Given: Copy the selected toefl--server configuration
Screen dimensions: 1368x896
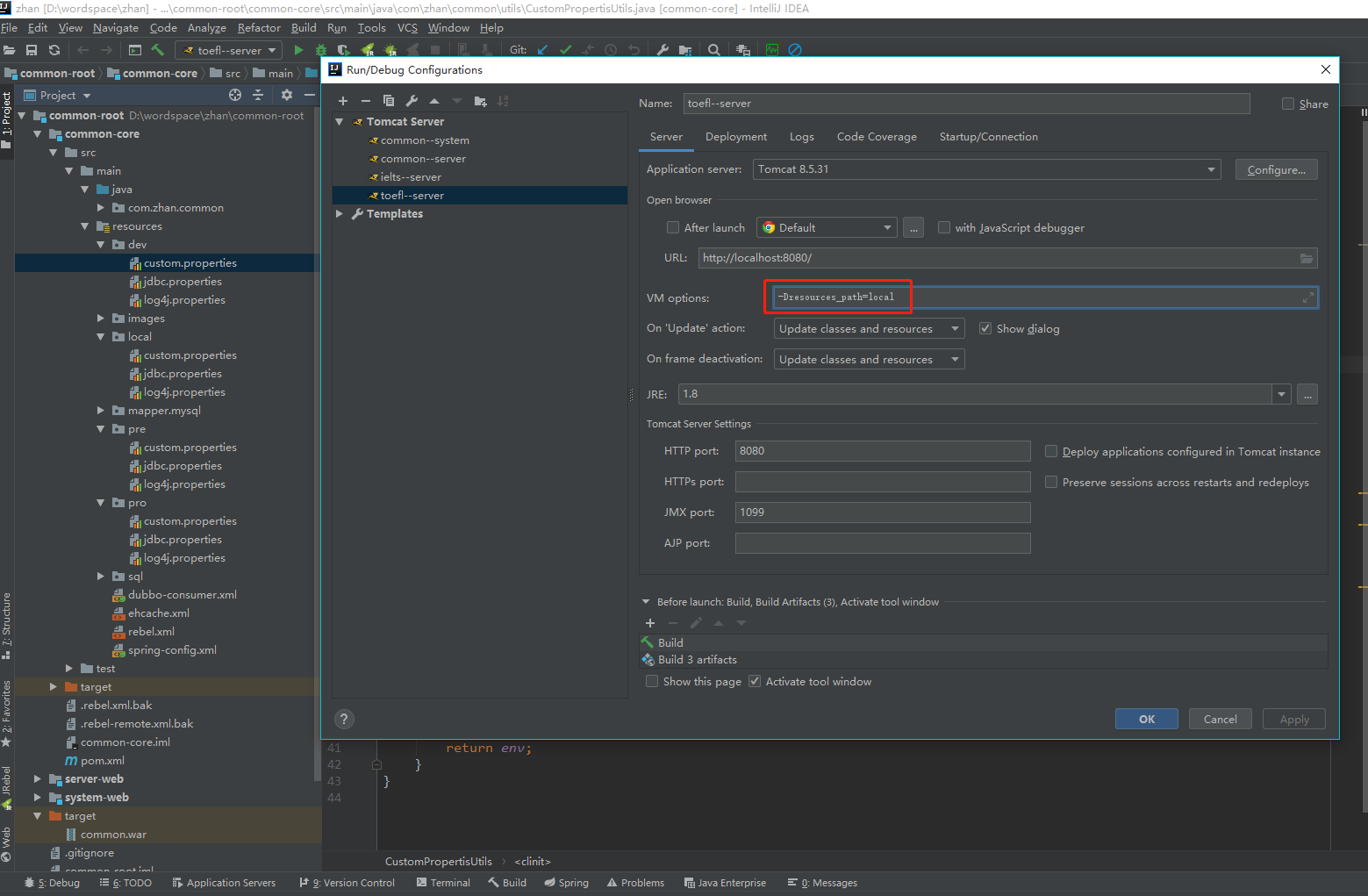Looking at the screenshot, I should coord(389,101).
